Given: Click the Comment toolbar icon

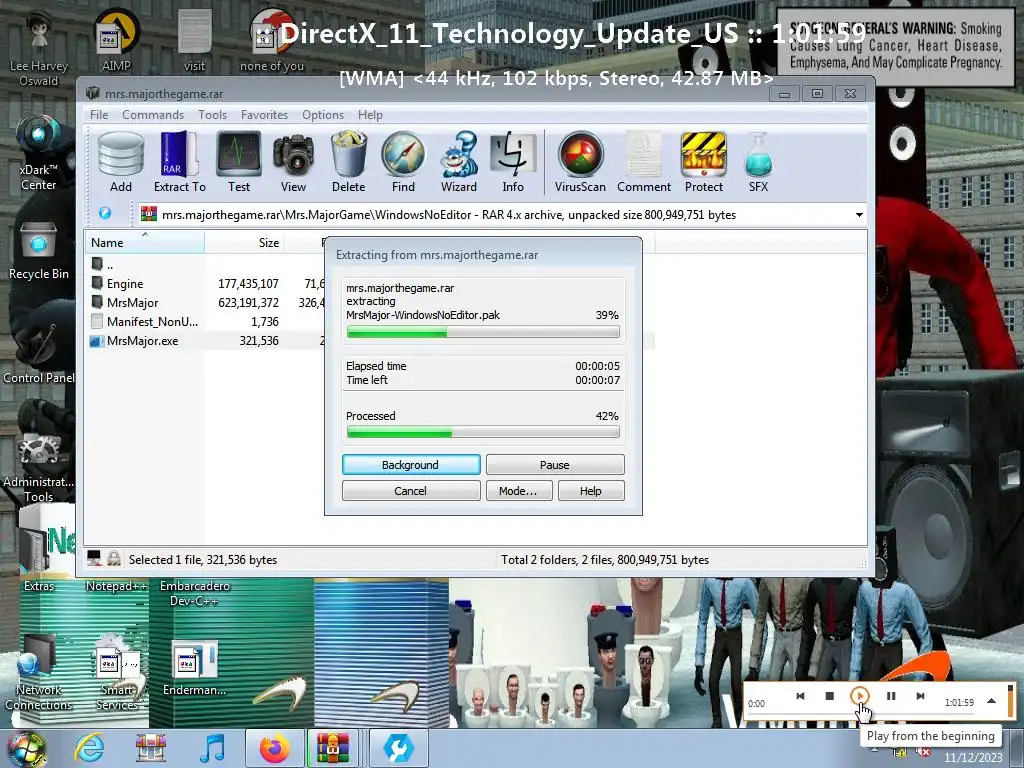Looking at the screenshot, I should [x=644, y=162].
